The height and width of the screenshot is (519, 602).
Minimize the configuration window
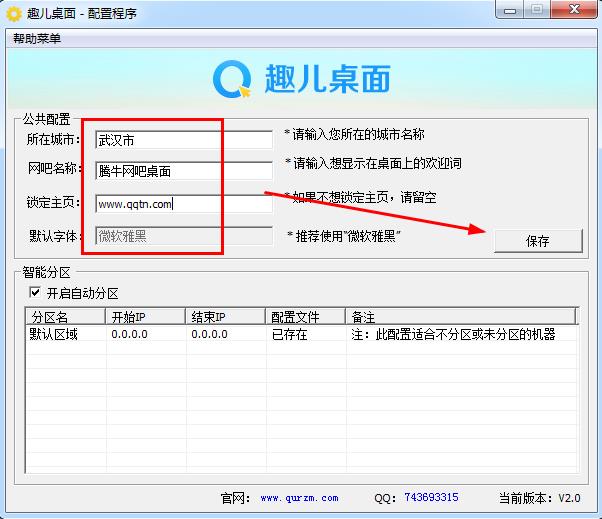509,11
